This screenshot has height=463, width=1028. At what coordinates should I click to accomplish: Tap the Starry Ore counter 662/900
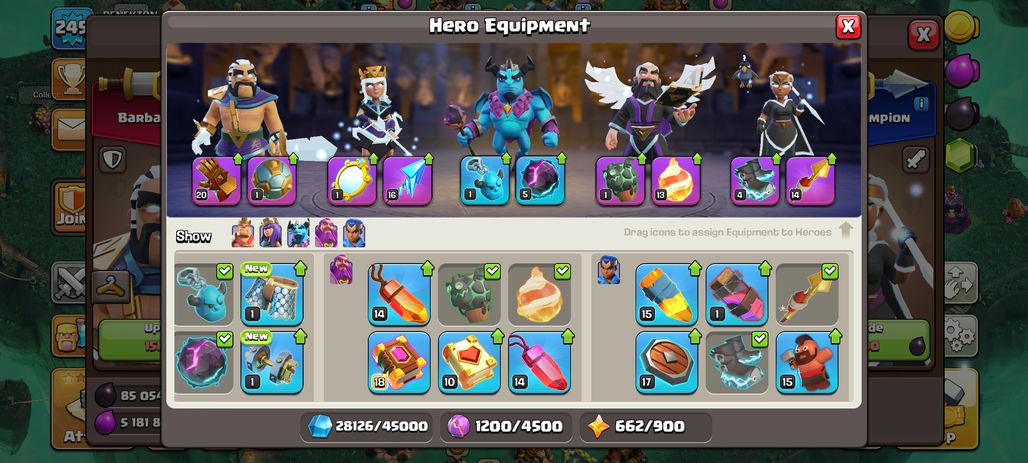646,426
